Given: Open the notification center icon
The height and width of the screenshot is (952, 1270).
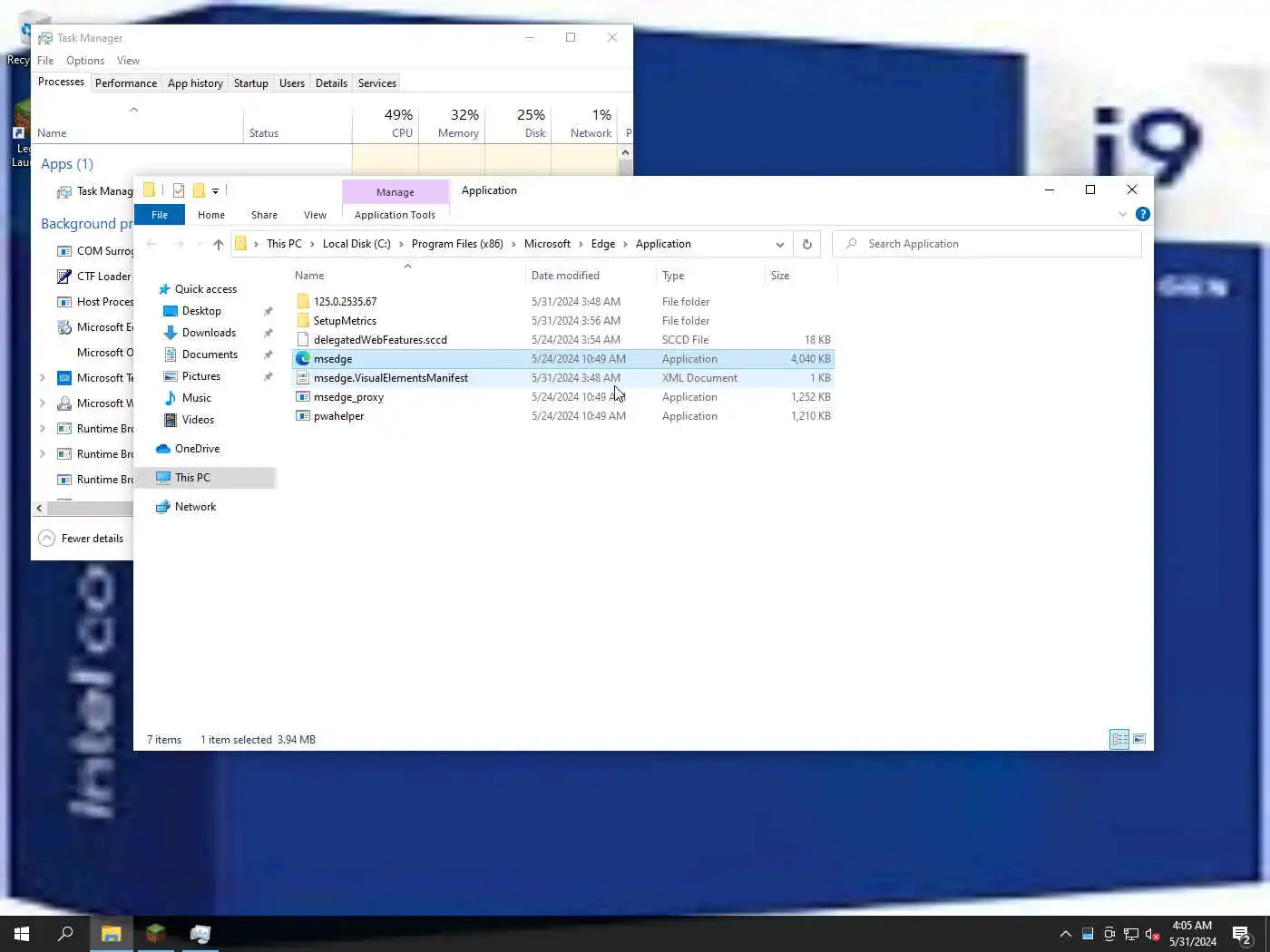Looking at the screenshot, I should (x=1242, y=935).
